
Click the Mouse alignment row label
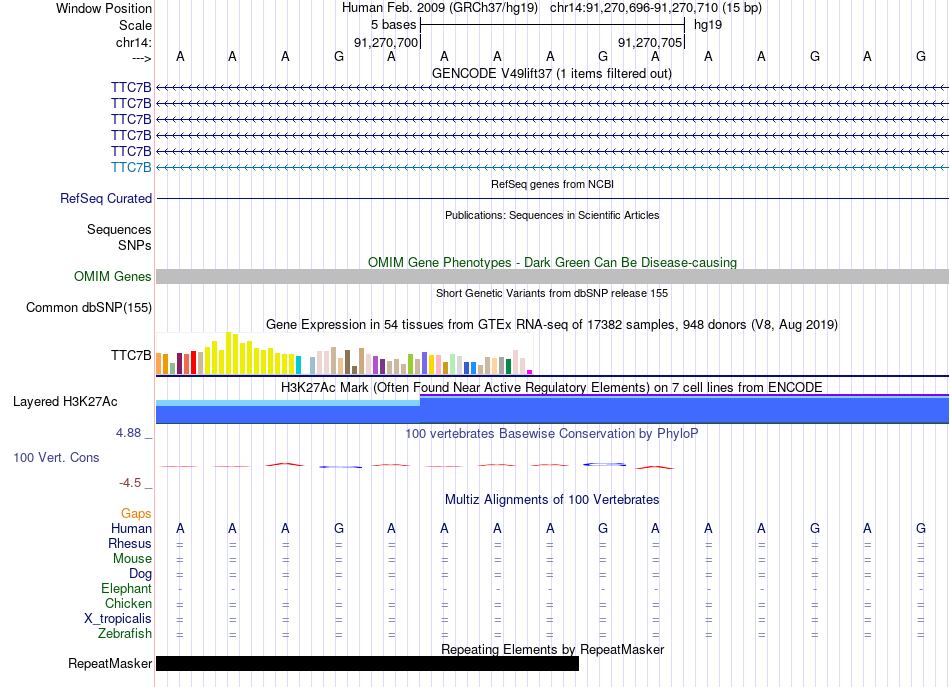132,559
